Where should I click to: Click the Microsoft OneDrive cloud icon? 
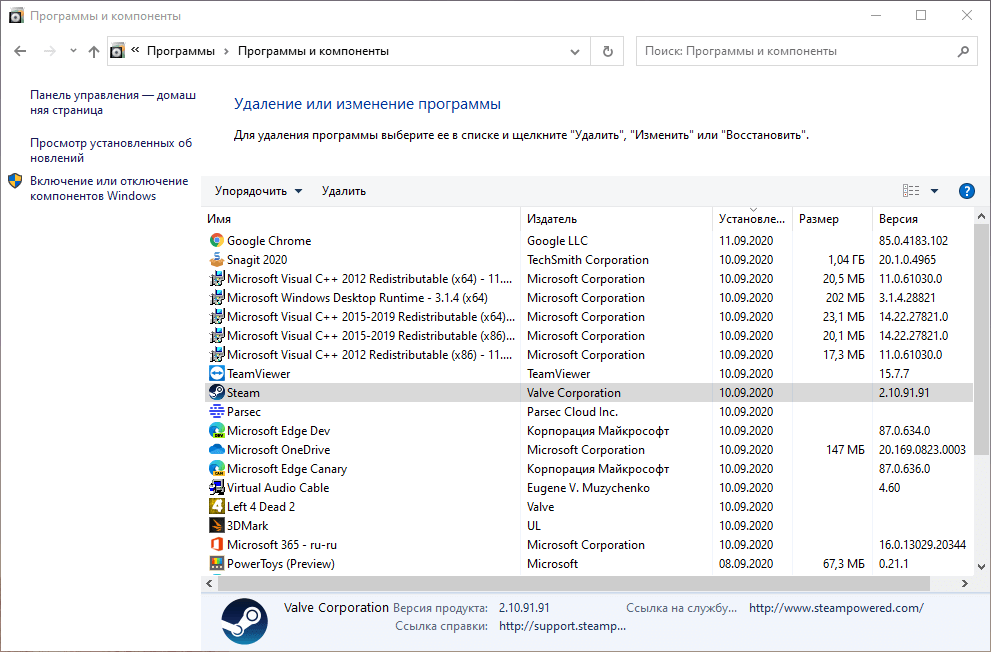click(217, 449)
